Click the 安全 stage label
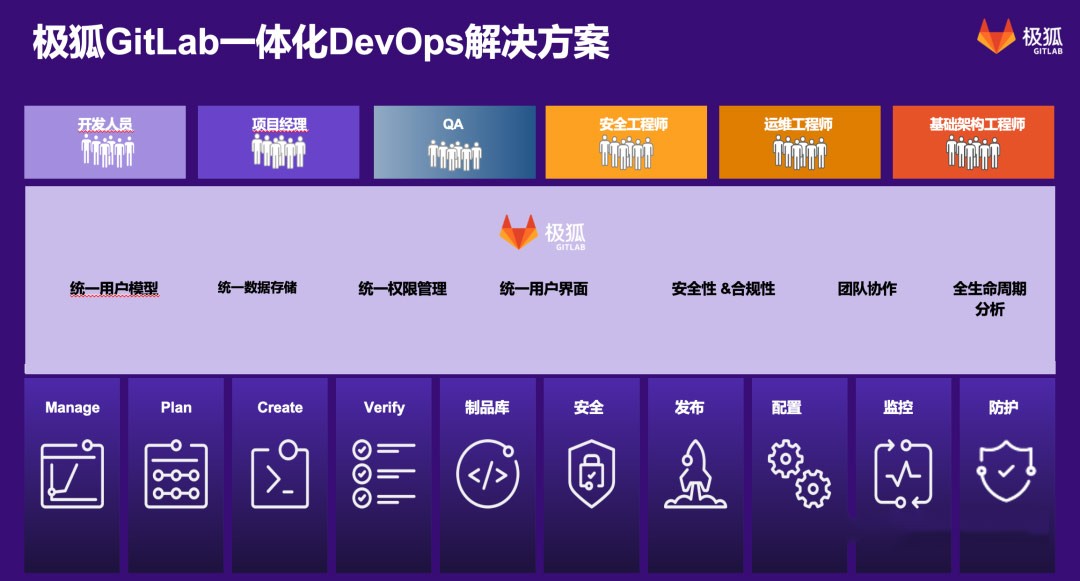The image size is (1080, 581). click(589, 408)
